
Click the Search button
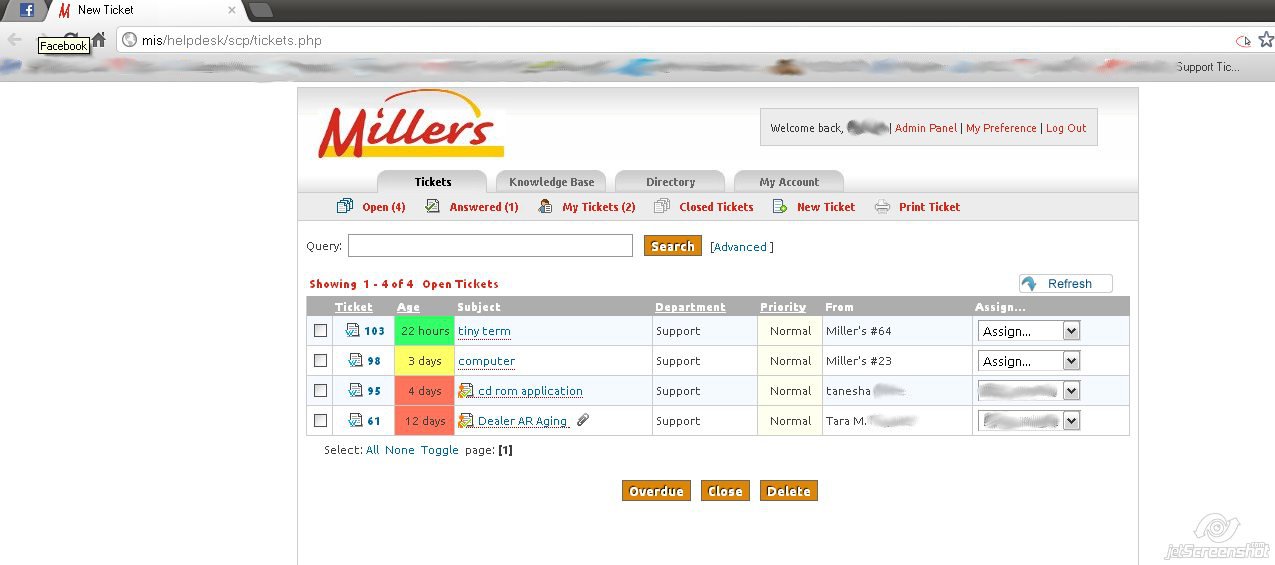(673, 246)
